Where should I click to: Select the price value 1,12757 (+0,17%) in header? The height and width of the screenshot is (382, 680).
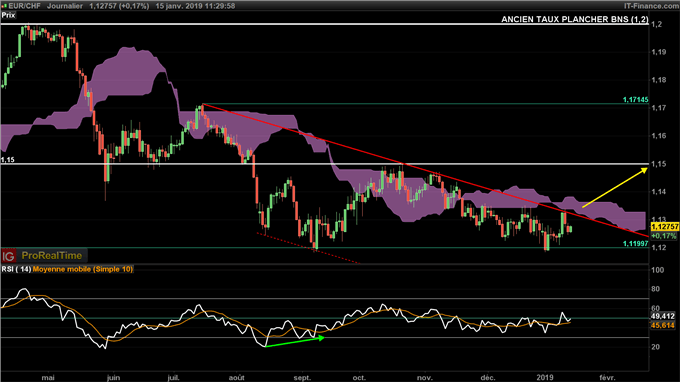tap(119, 6)
